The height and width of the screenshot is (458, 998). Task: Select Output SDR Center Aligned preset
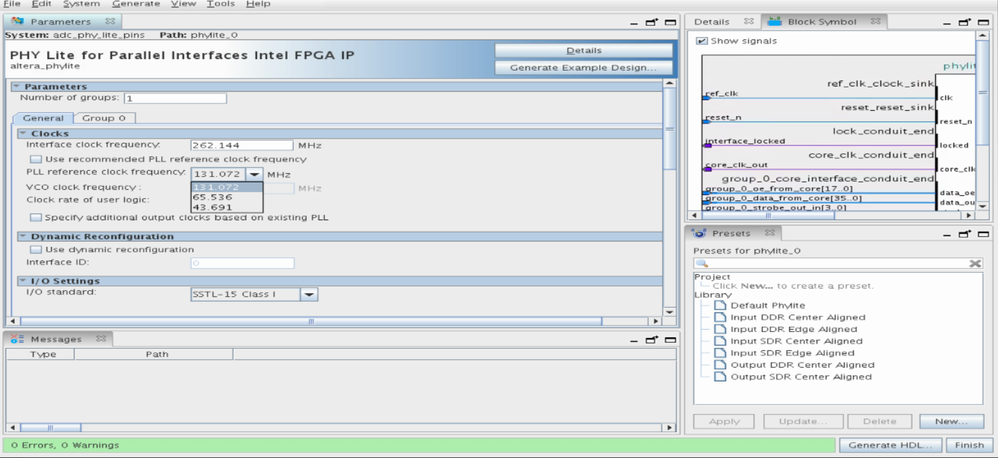tap(801, 377)
